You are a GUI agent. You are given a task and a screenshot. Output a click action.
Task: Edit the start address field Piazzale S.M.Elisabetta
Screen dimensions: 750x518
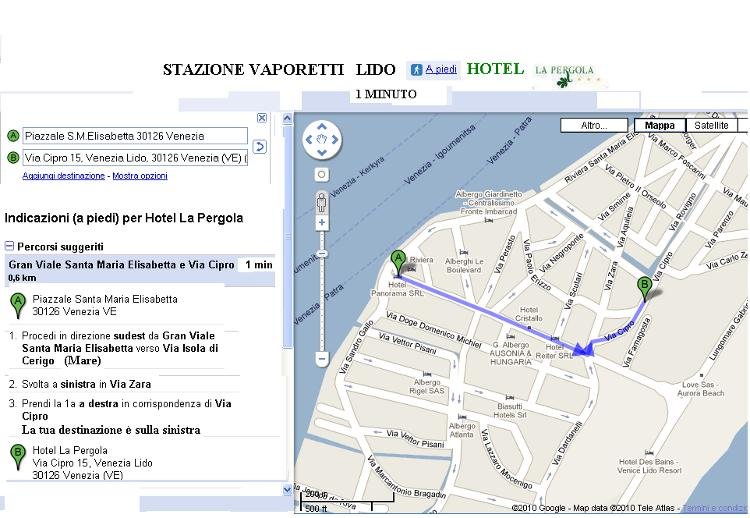tap(135, 136)
